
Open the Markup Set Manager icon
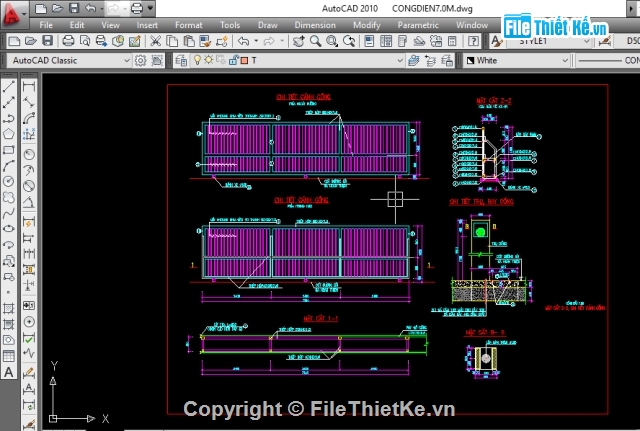(436, 41)
